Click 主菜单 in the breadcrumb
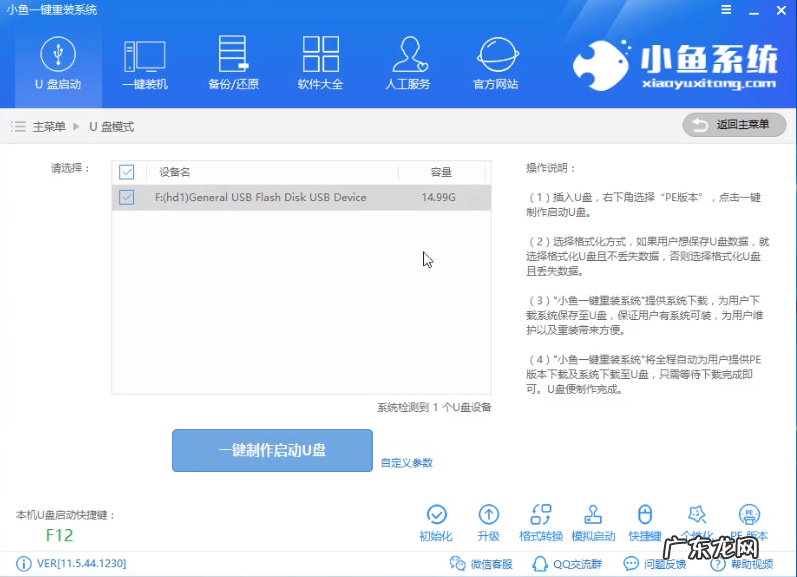Screen dimensions: 797x577 click(x=49, y=127)
